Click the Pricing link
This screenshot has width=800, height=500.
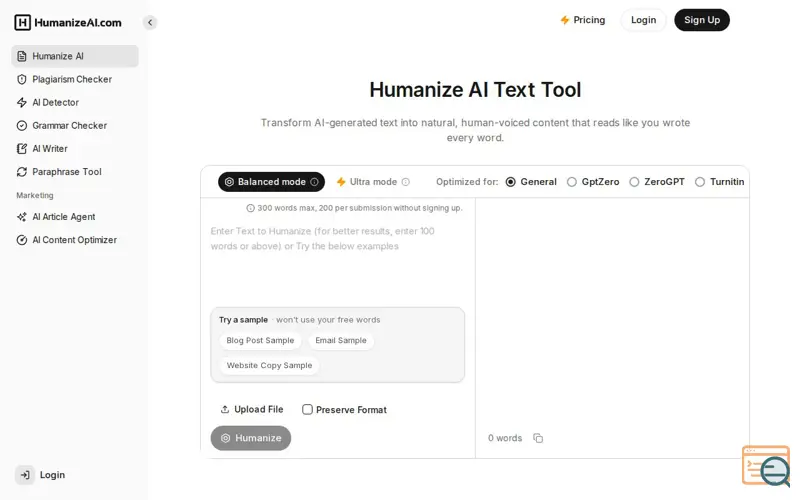click(x=583, y=20)
